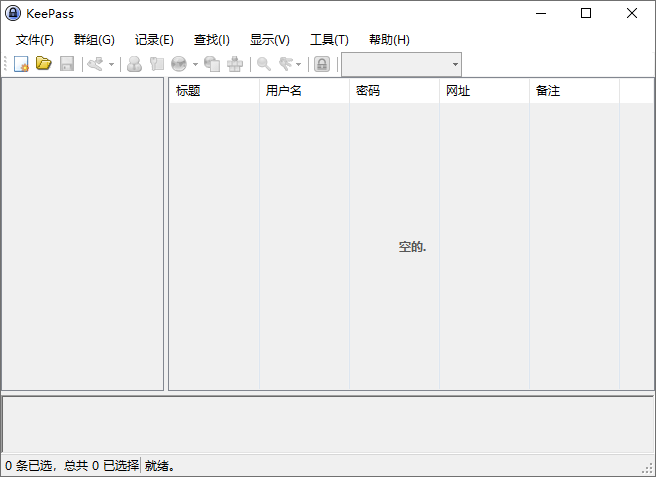The image size is (656, 477).
Task: Click the floppy disk save icon
Action: point(67,64)
